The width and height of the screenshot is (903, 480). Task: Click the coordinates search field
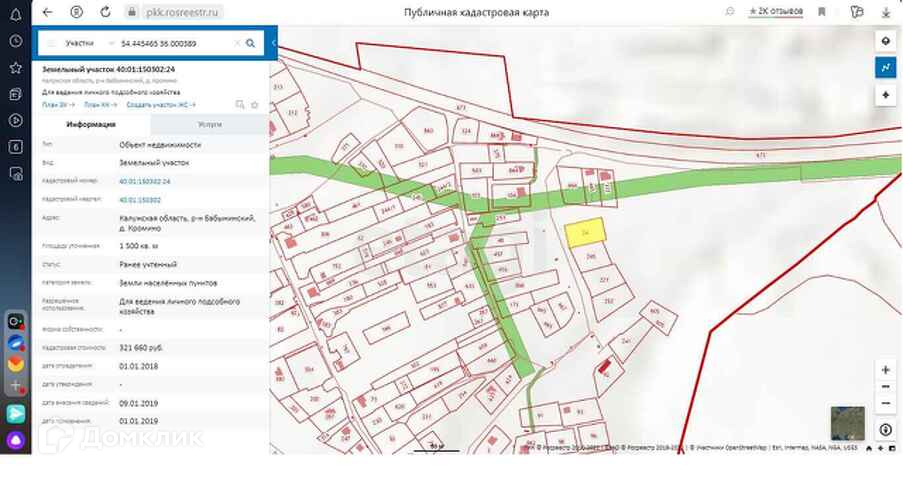(174, 43)
